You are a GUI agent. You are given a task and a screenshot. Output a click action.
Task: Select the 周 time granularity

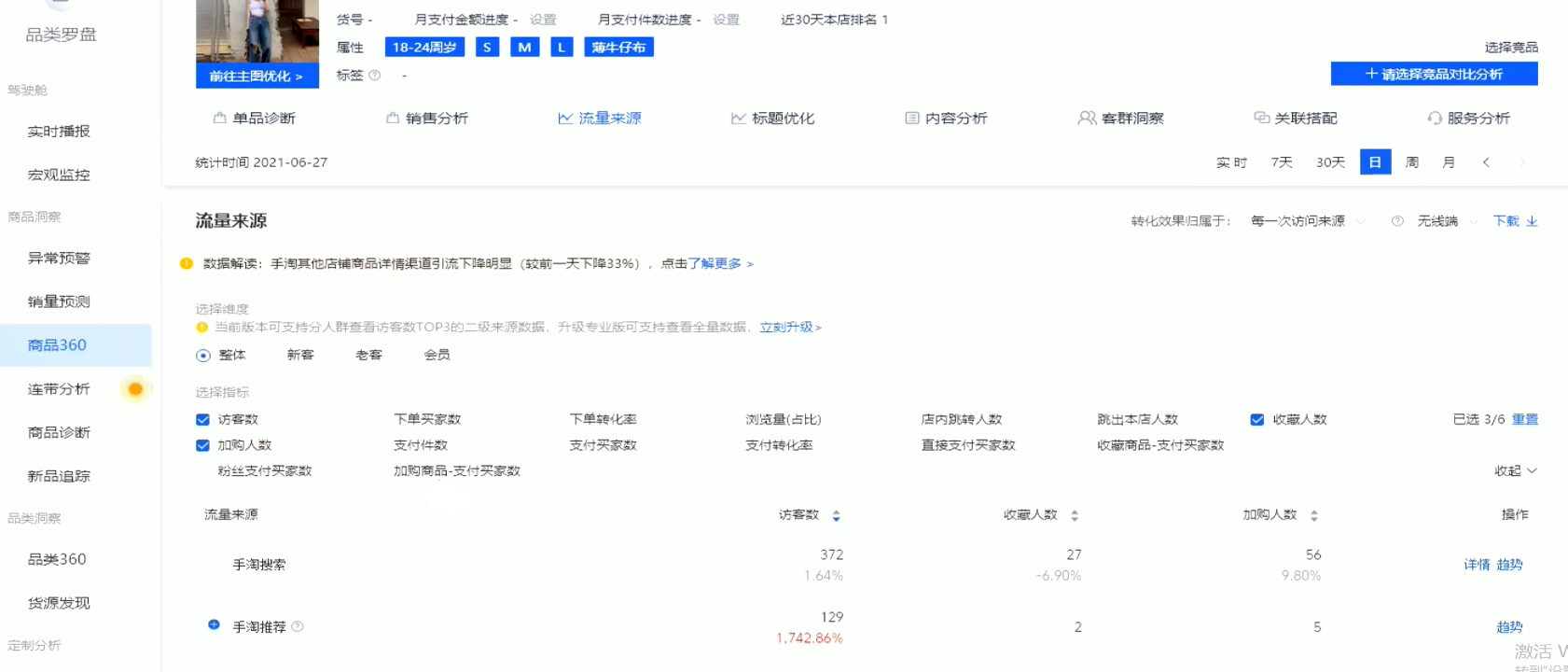pos(1412,162)
